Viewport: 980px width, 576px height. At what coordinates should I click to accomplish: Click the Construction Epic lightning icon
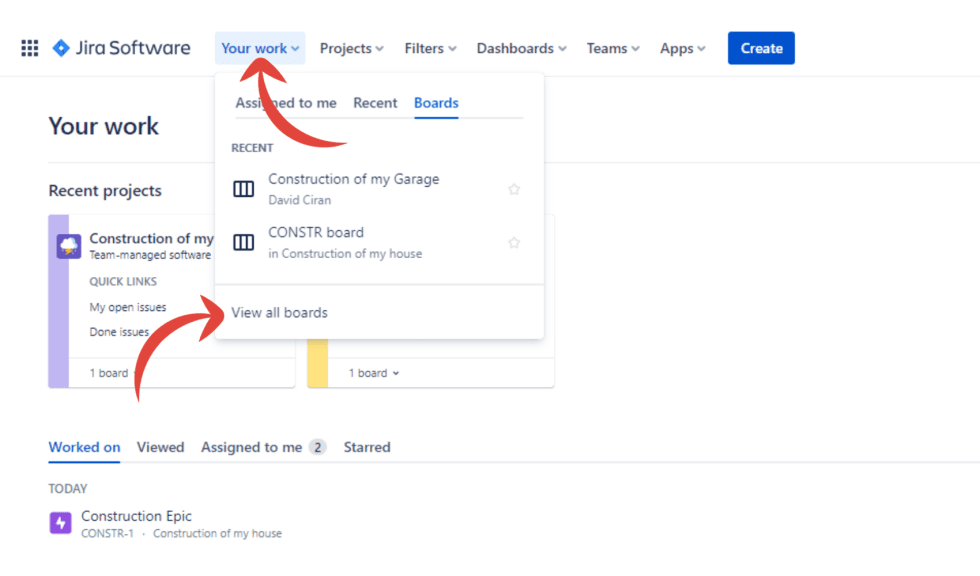tap(61, 523)
